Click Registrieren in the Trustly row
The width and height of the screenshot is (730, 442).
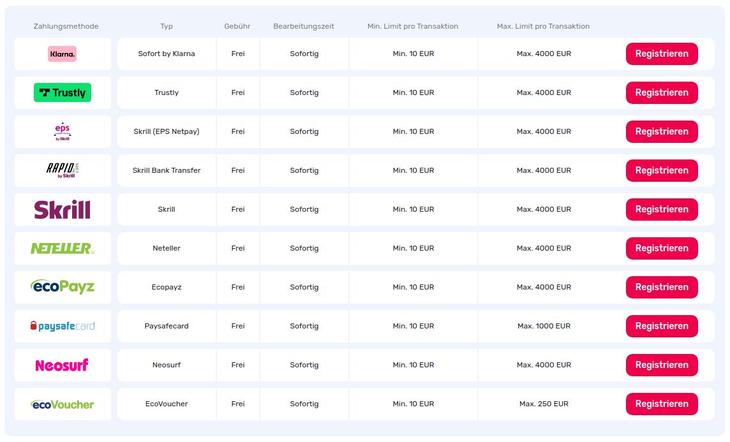click(662, 93)
